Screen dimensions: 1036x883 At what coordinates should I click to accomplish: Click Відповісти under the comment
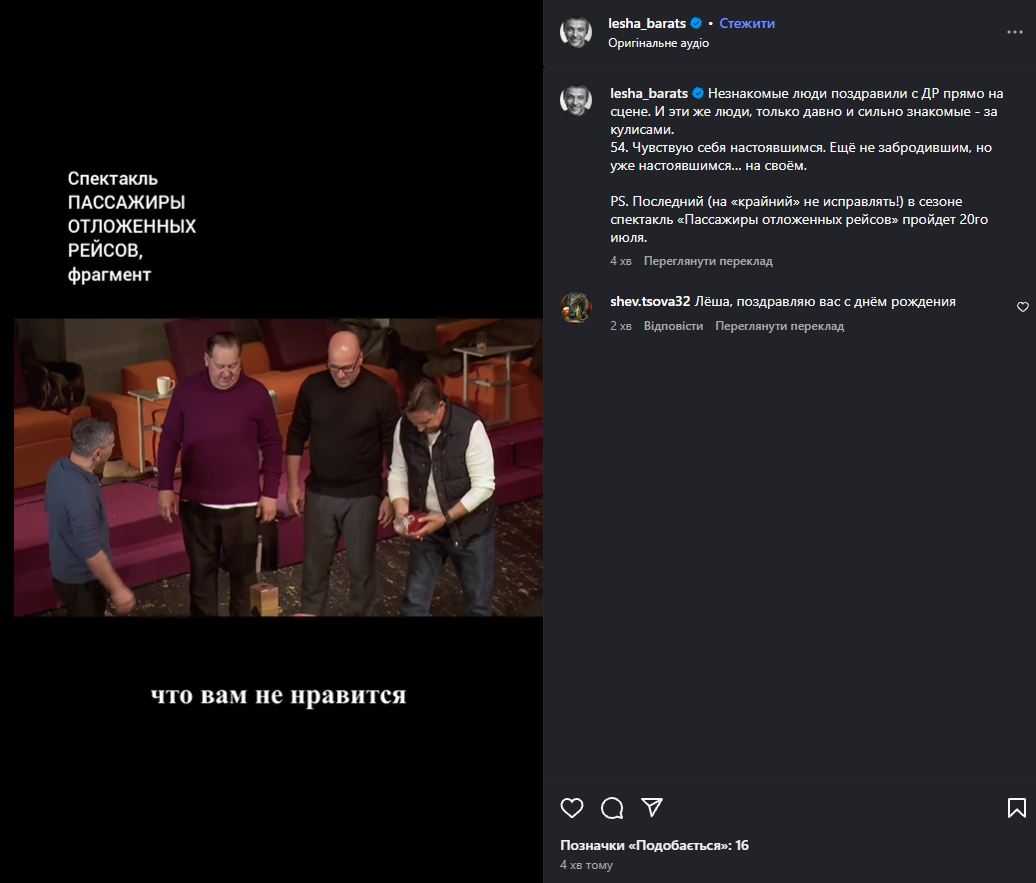(673, 326)
